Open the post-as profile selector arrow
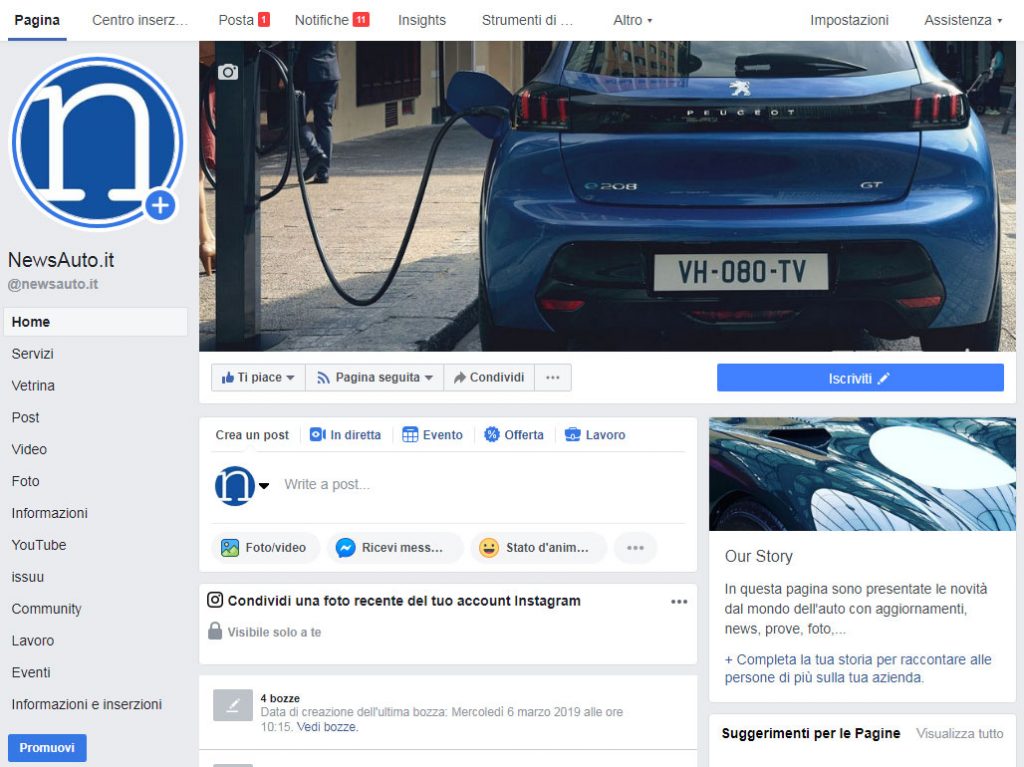 tap(264, 485)
